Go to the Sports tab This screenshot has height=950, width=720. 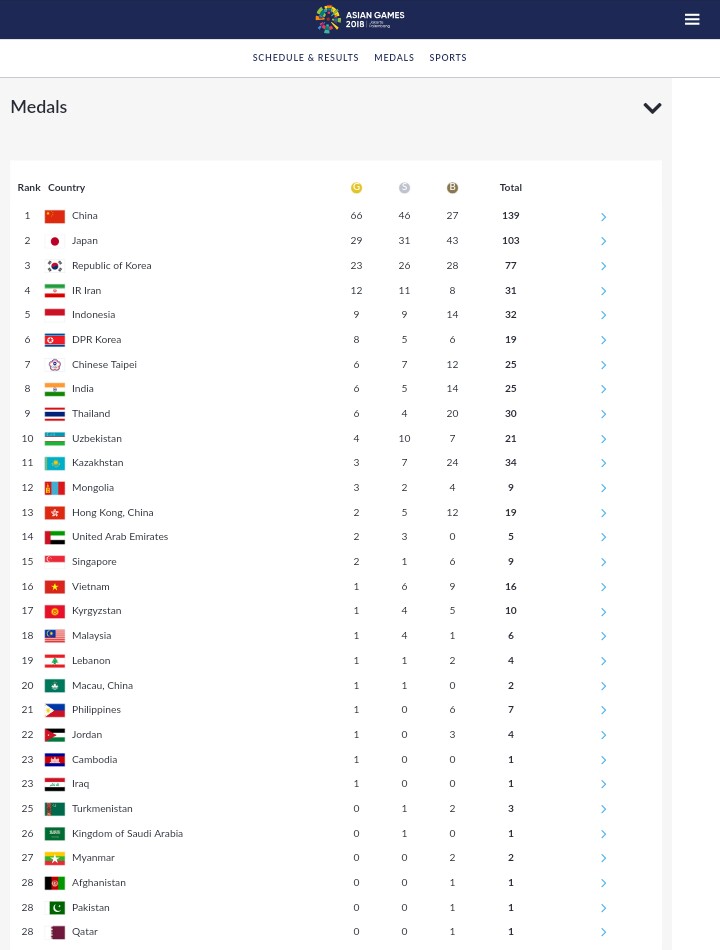click(x=448, y=58)
